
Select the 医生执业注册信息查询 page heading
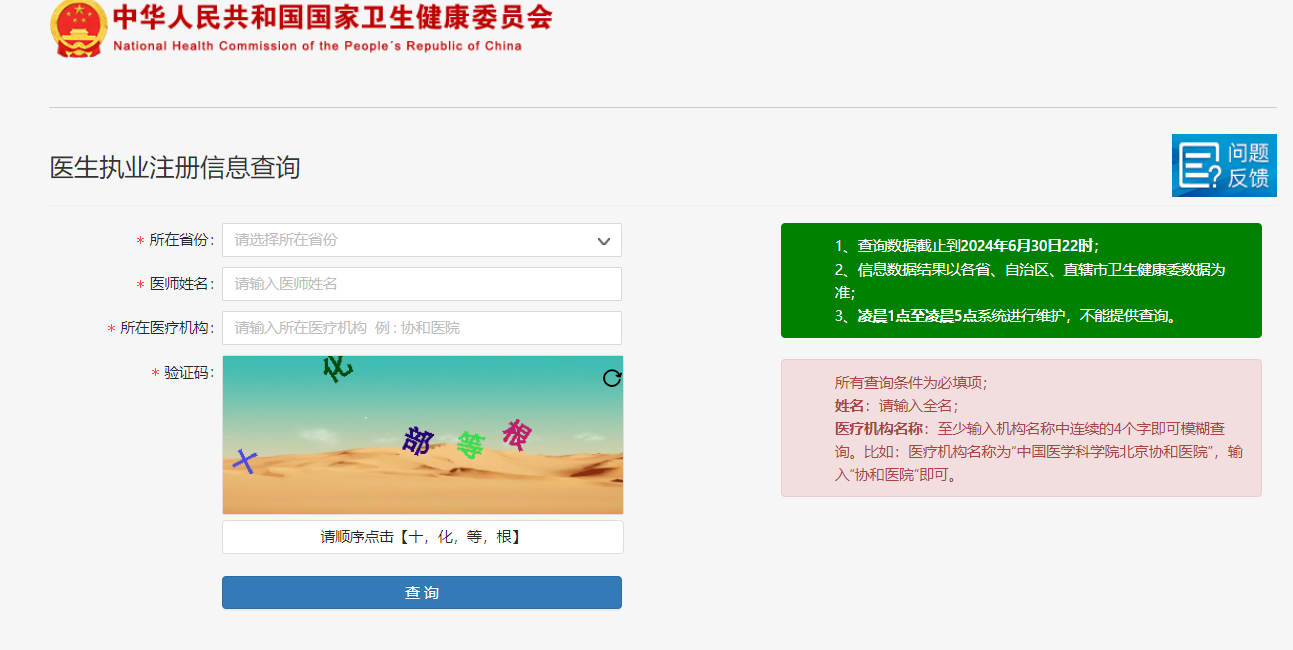175,167
